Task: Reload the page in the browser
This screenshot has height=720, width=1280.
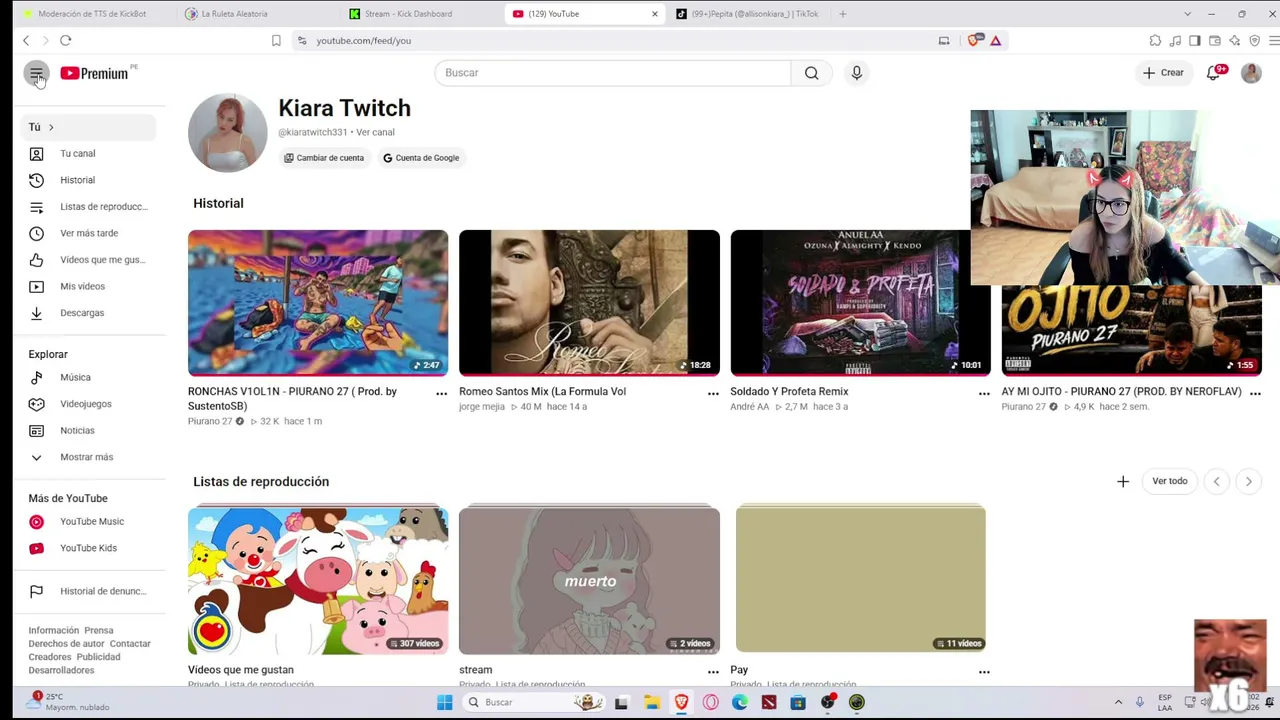Action: click(x=65, y=41)
